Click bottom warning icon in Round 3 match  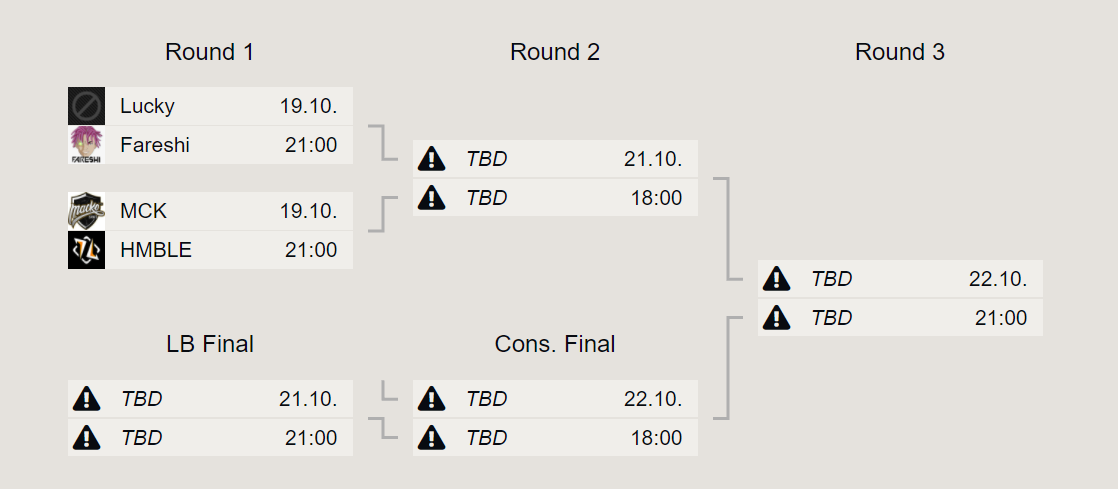coord(776,317)
